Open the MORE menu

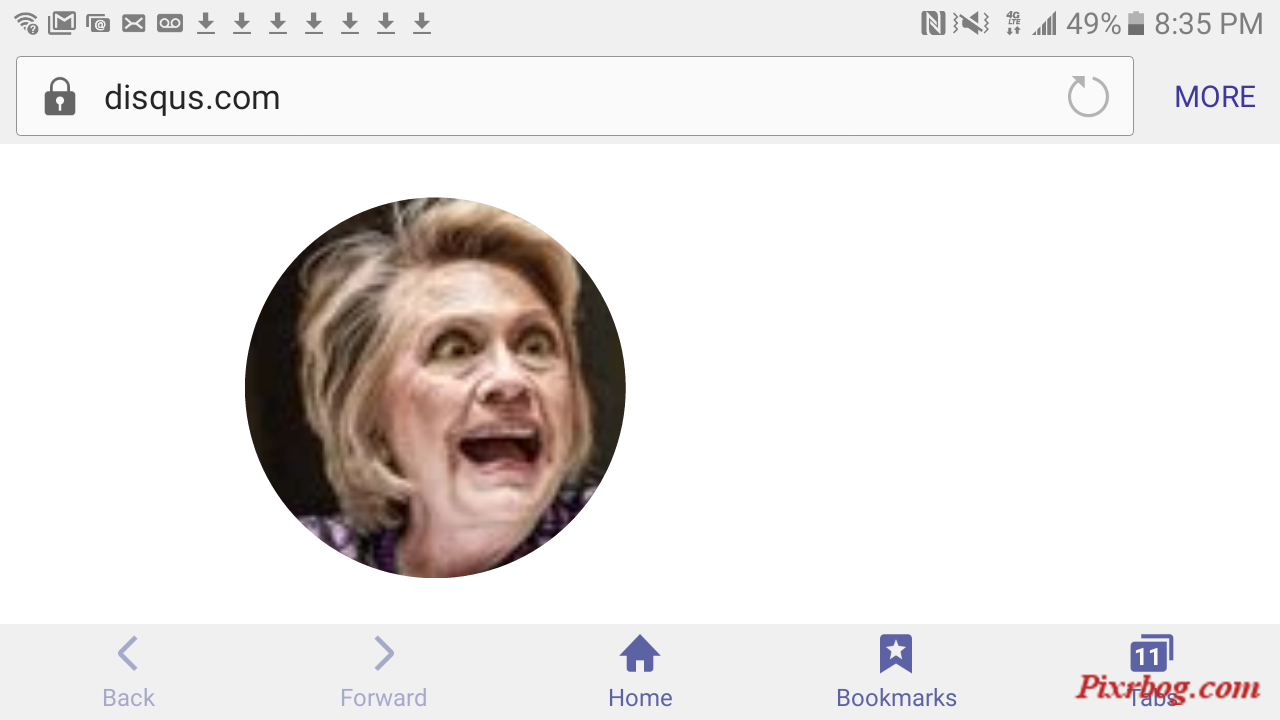pos(1215,97)
